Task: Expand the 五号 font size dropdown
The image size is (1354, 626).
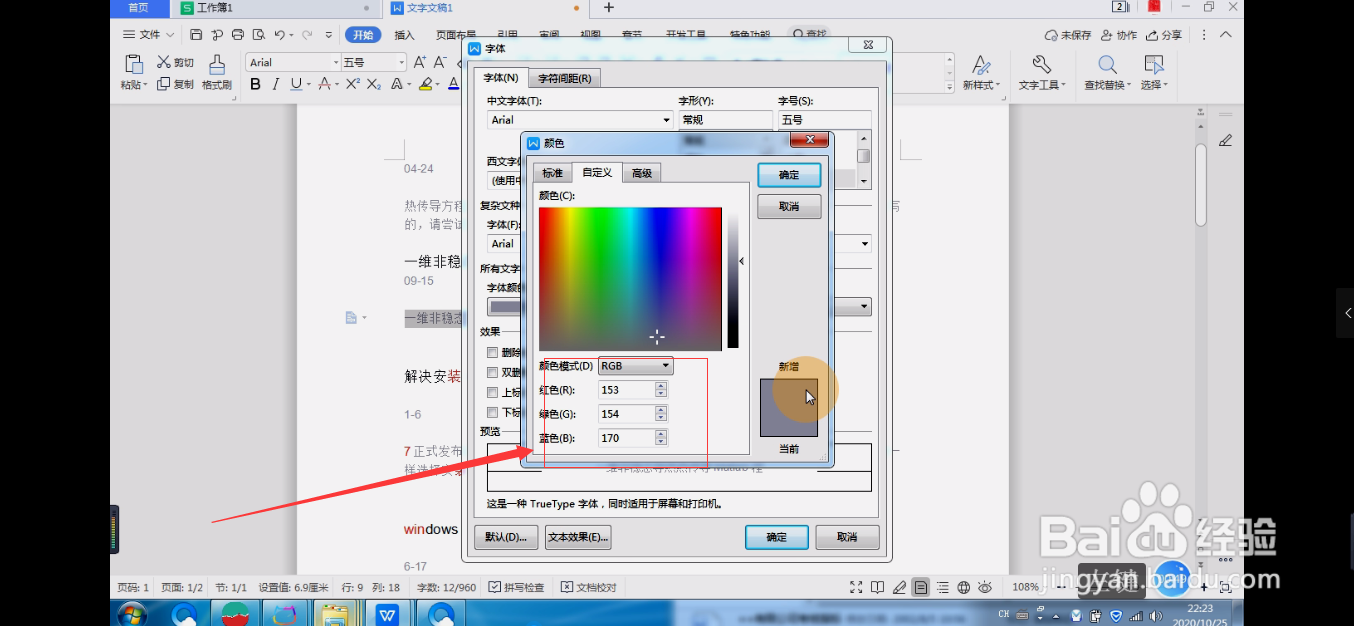Action: click(x=397, y=61)
